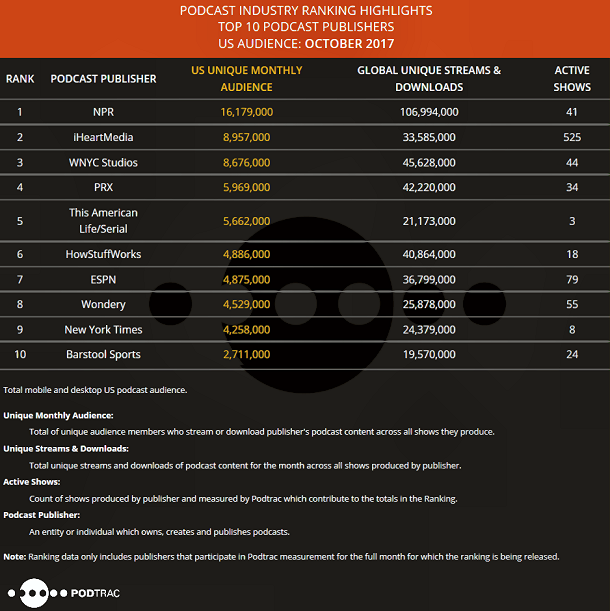610x611 pixels.
Task: Click Wondery publisher name
Action: tap(103, 304)
